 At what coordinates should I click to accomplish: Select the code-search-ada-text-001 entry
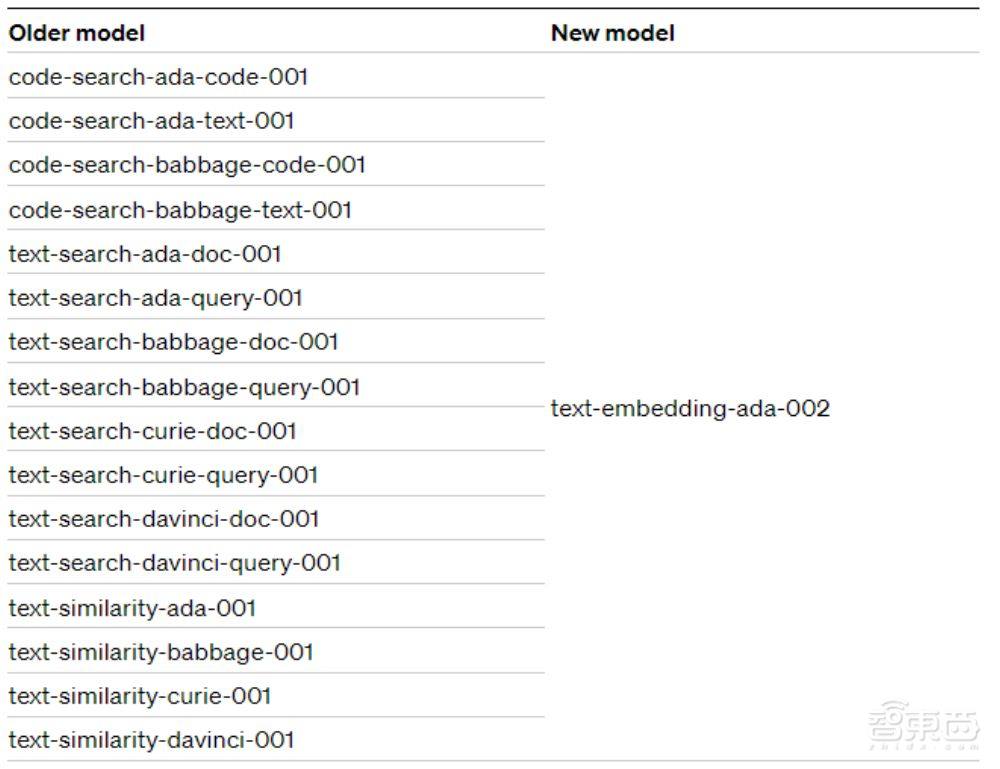[151, 121]
